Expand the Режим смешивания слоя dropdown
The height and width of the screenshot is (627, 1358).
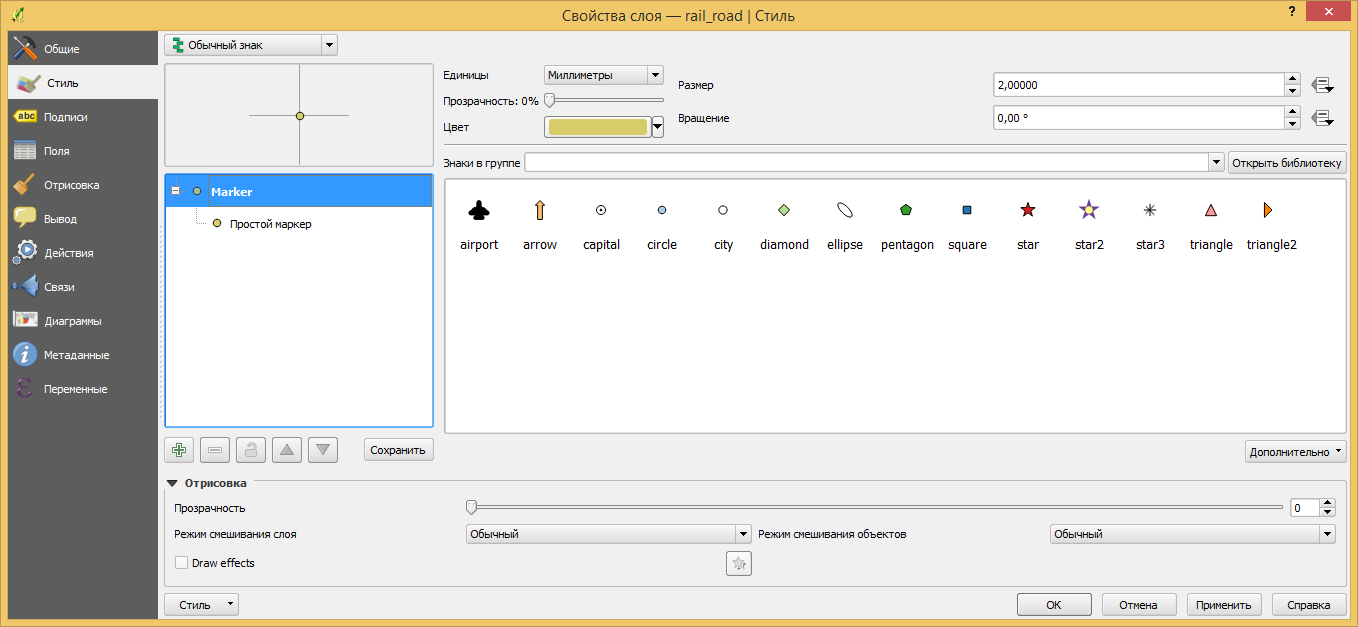(608, 534)
